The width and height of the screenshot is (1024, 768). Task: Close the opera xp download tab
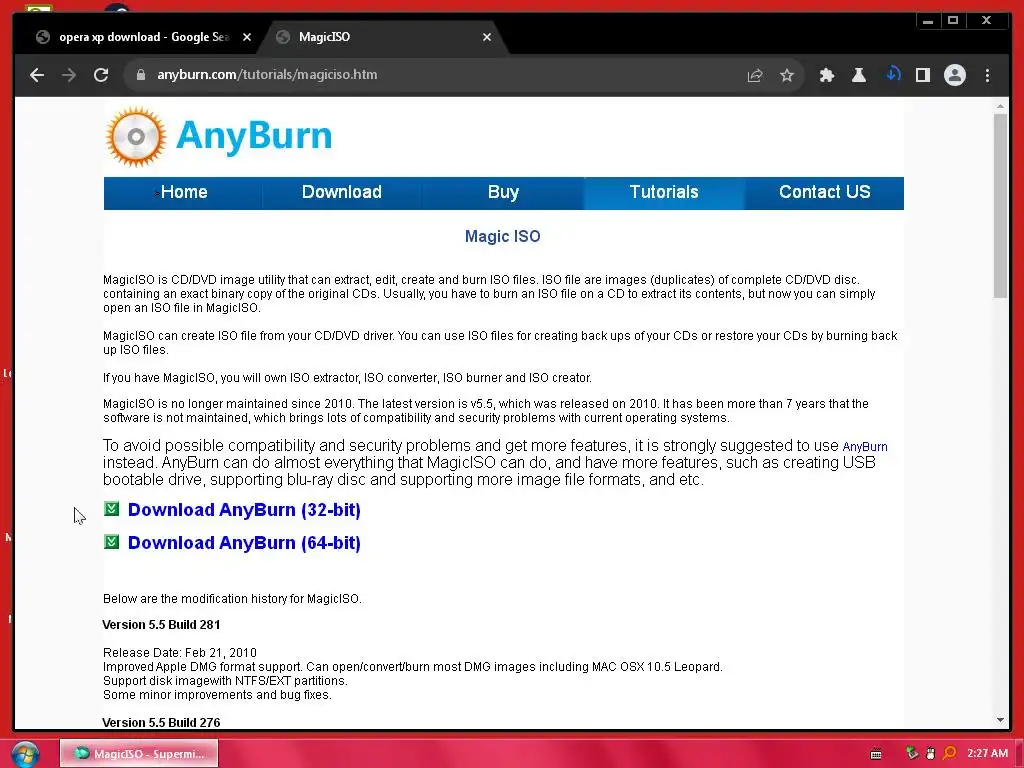[x=247, y=37]
